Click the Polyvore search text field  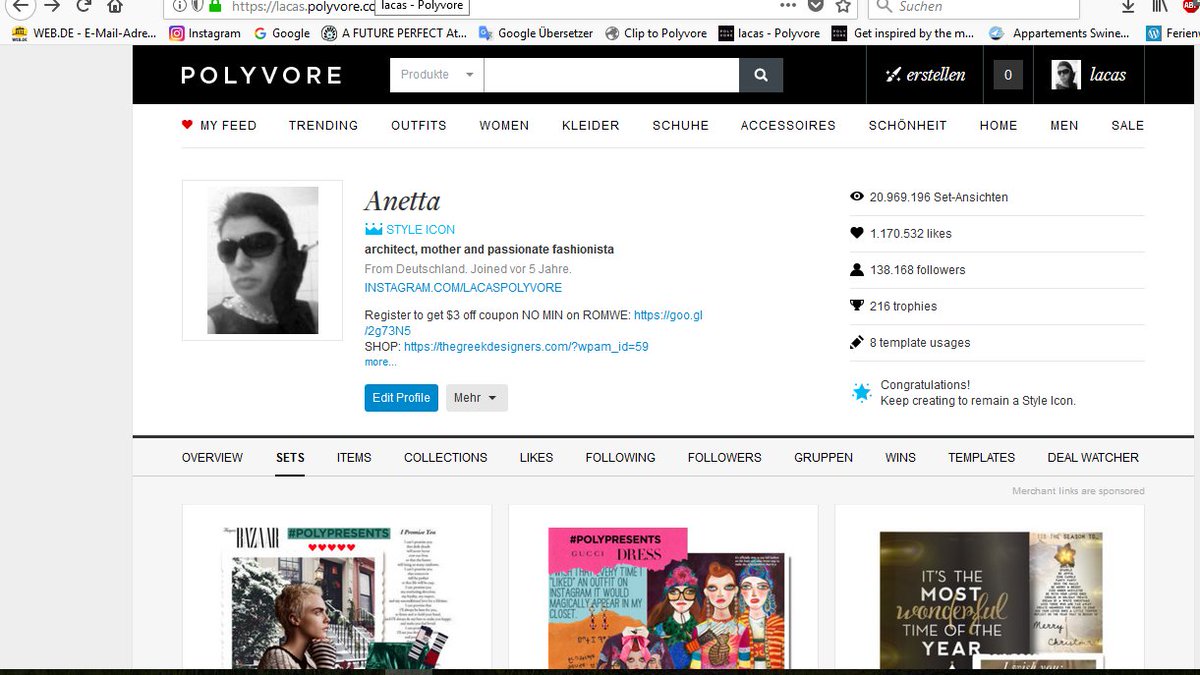pos(611,75)
